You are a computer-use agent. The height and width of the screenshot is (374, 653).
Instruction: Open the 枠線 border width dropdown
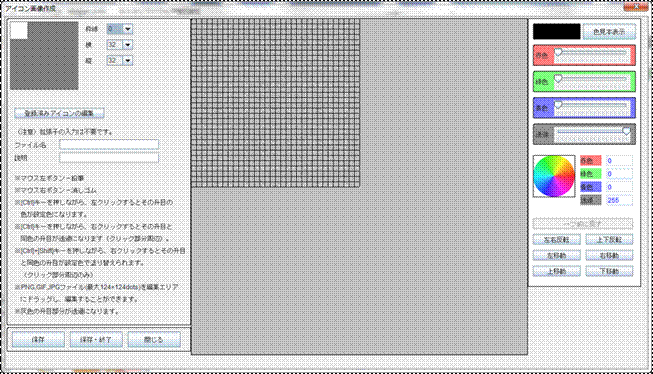[120, 29]
